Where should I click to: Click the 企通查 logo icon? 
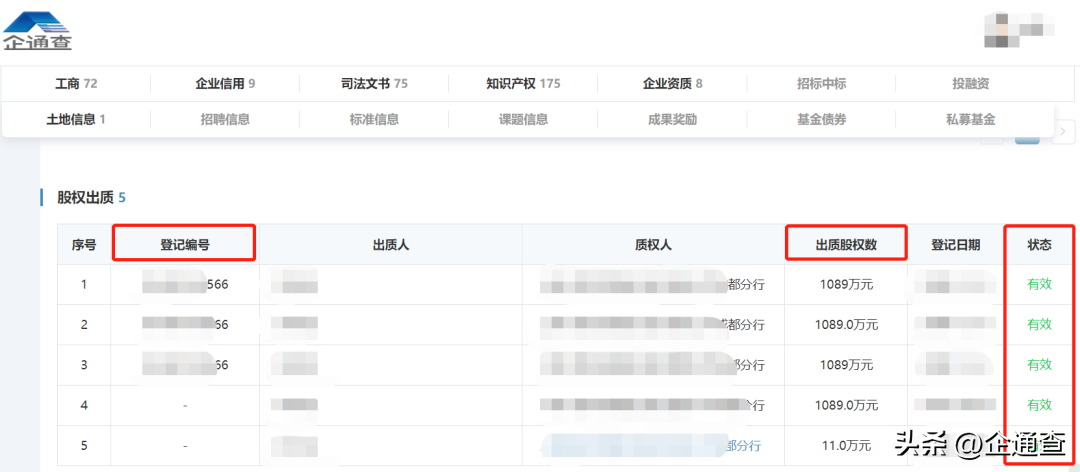tap(37, 31)
